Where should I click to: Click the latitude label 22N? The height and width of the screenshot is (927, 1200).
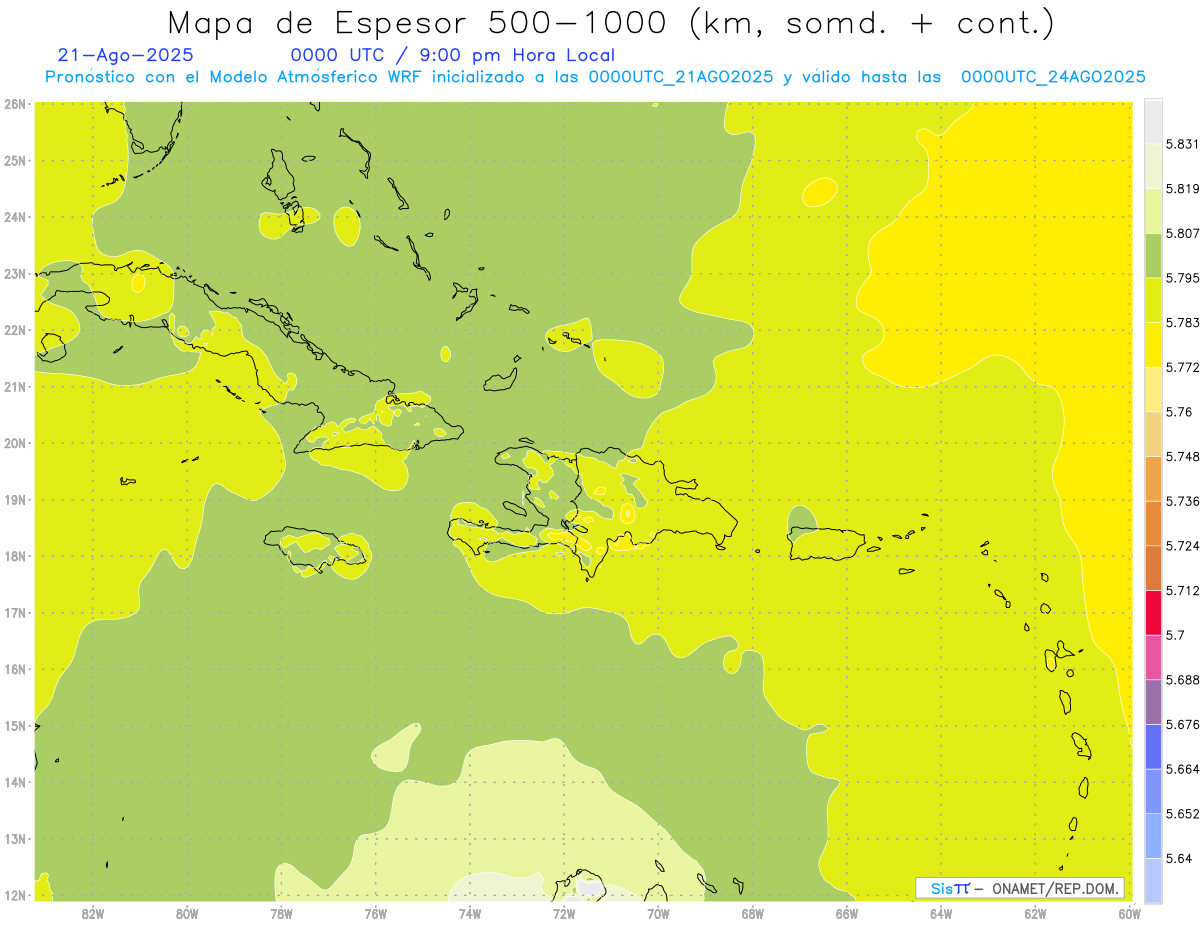15,330
